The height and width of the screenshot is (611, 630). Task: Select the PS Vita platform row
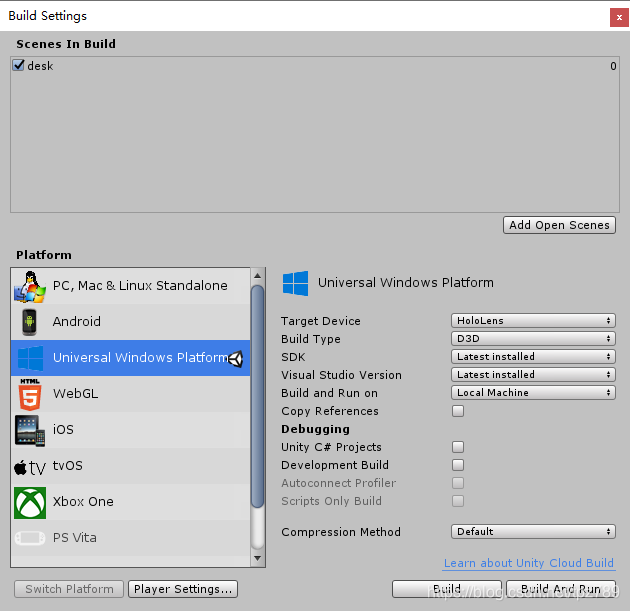pyautogui.click(x=131, y=538)
